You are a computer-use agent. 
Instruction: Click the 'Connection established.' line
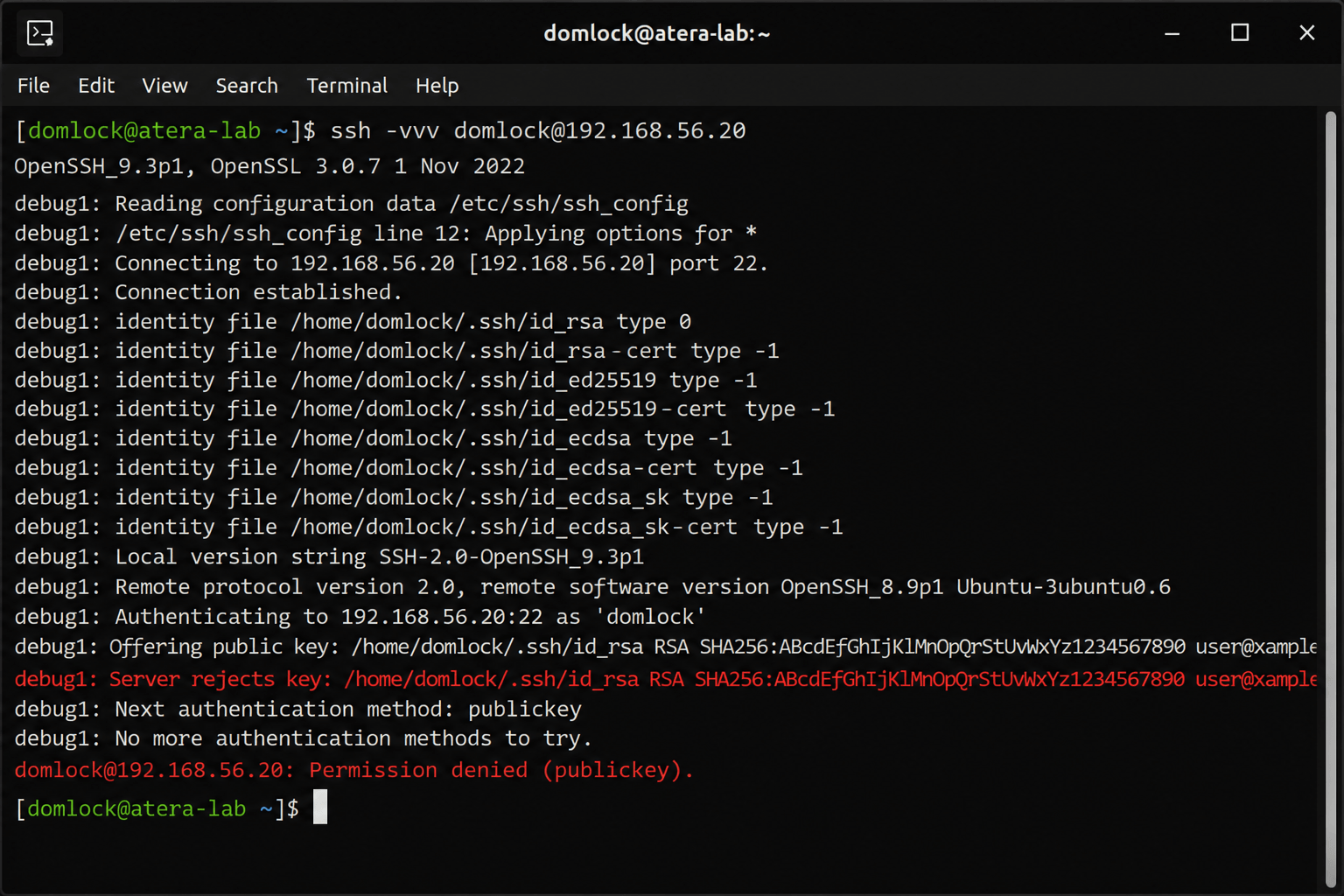click(x=208, y=292)
